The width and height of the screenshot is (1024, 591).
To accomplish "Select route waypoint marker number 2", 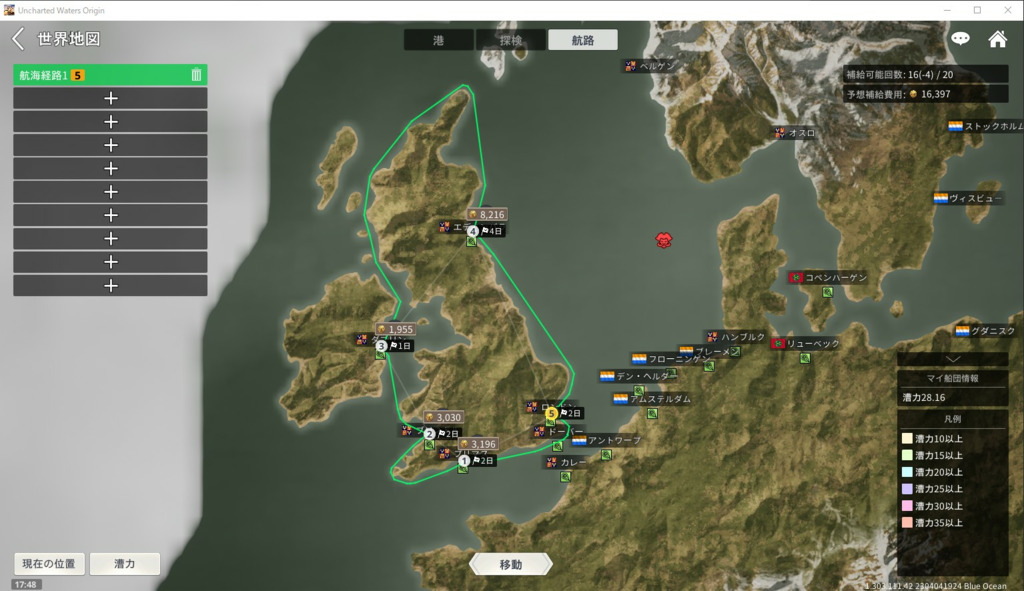I will point(429,434).
